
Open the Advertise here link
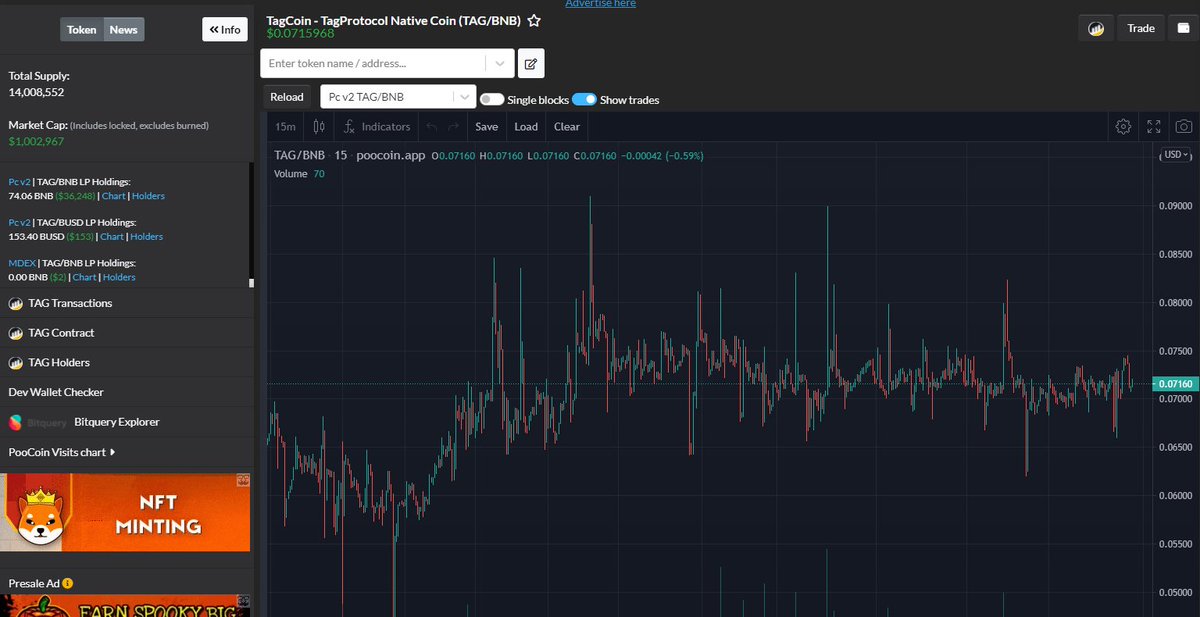[600, 4]
